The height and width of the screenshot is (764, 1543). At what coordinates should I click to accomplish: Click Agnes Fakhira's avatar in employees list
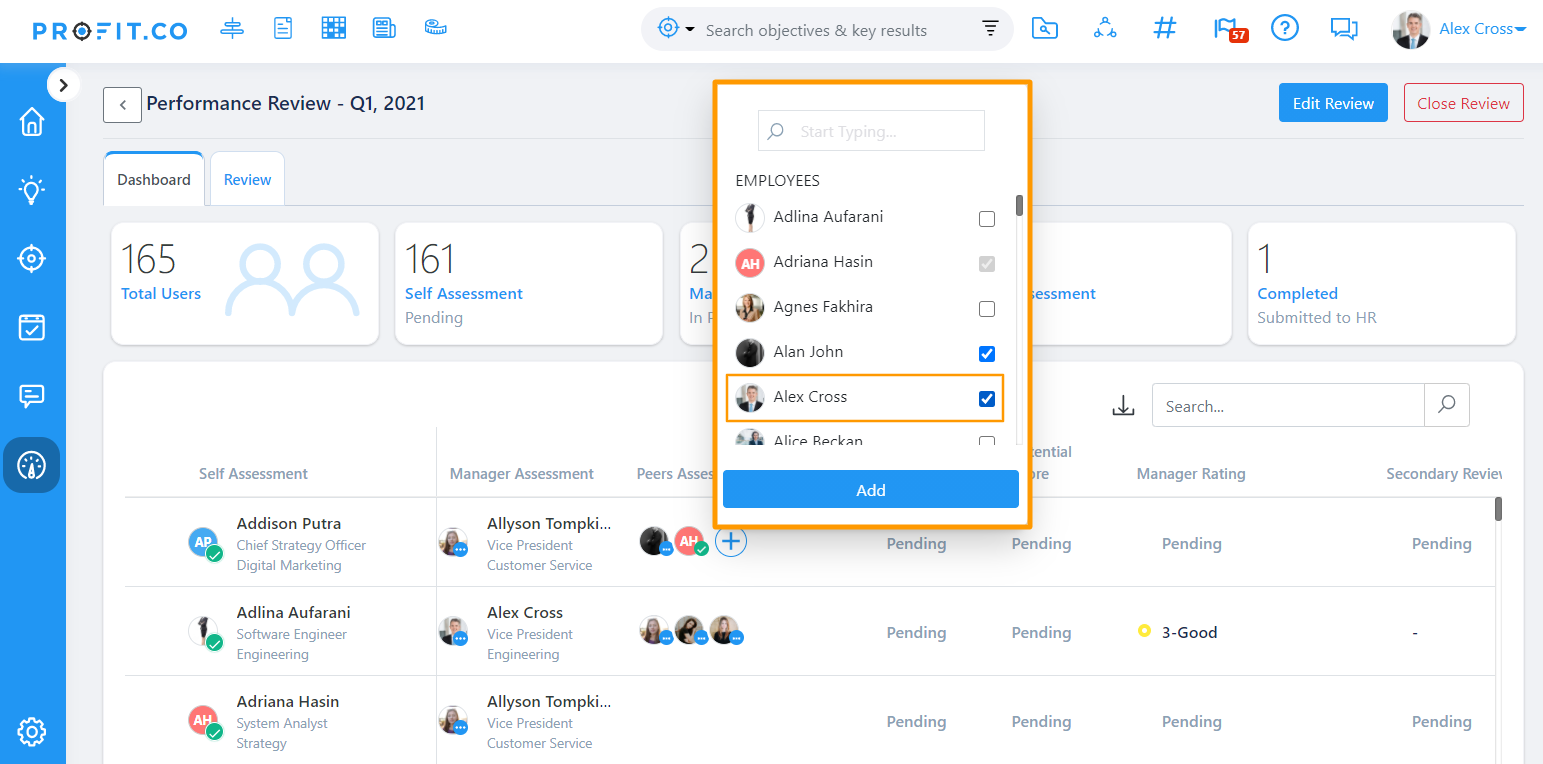click(750, 308)
